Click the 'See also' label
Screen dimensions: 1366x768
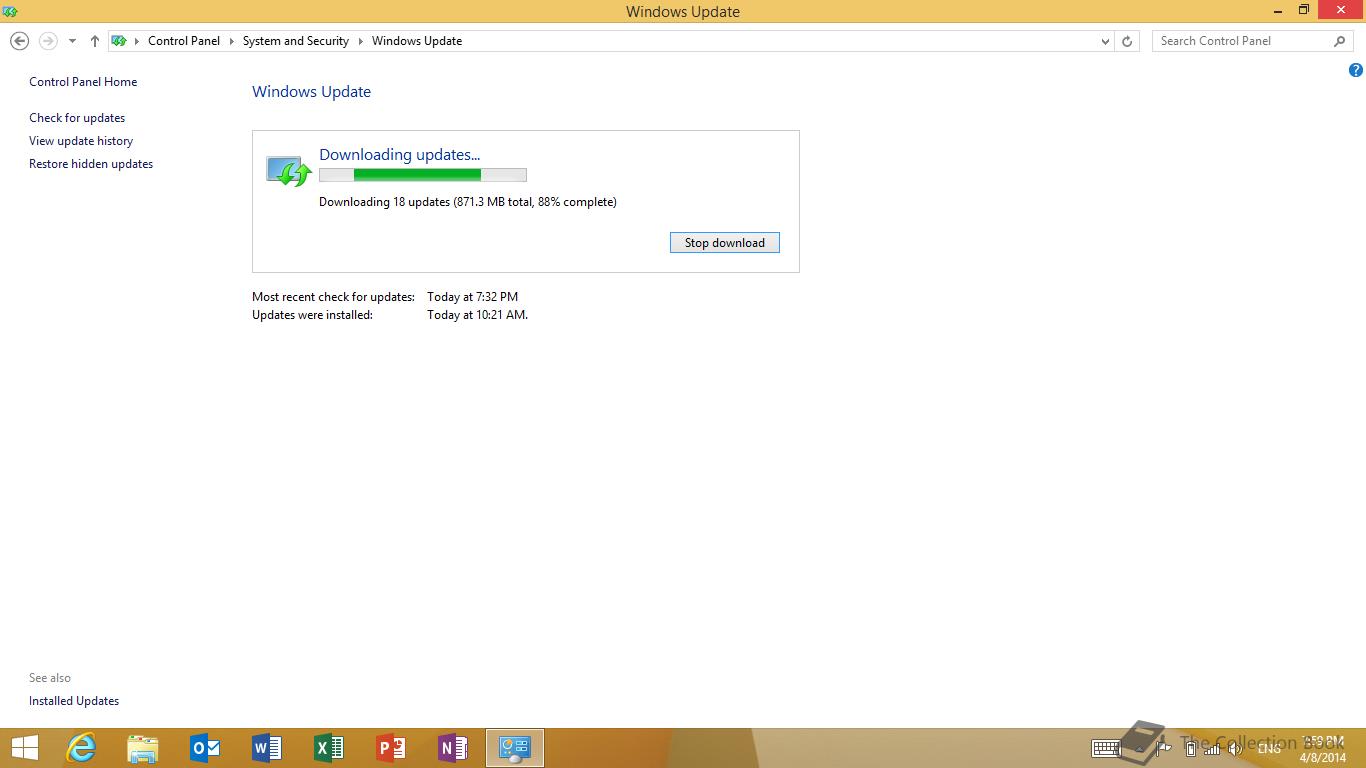[x=50, y=678]
